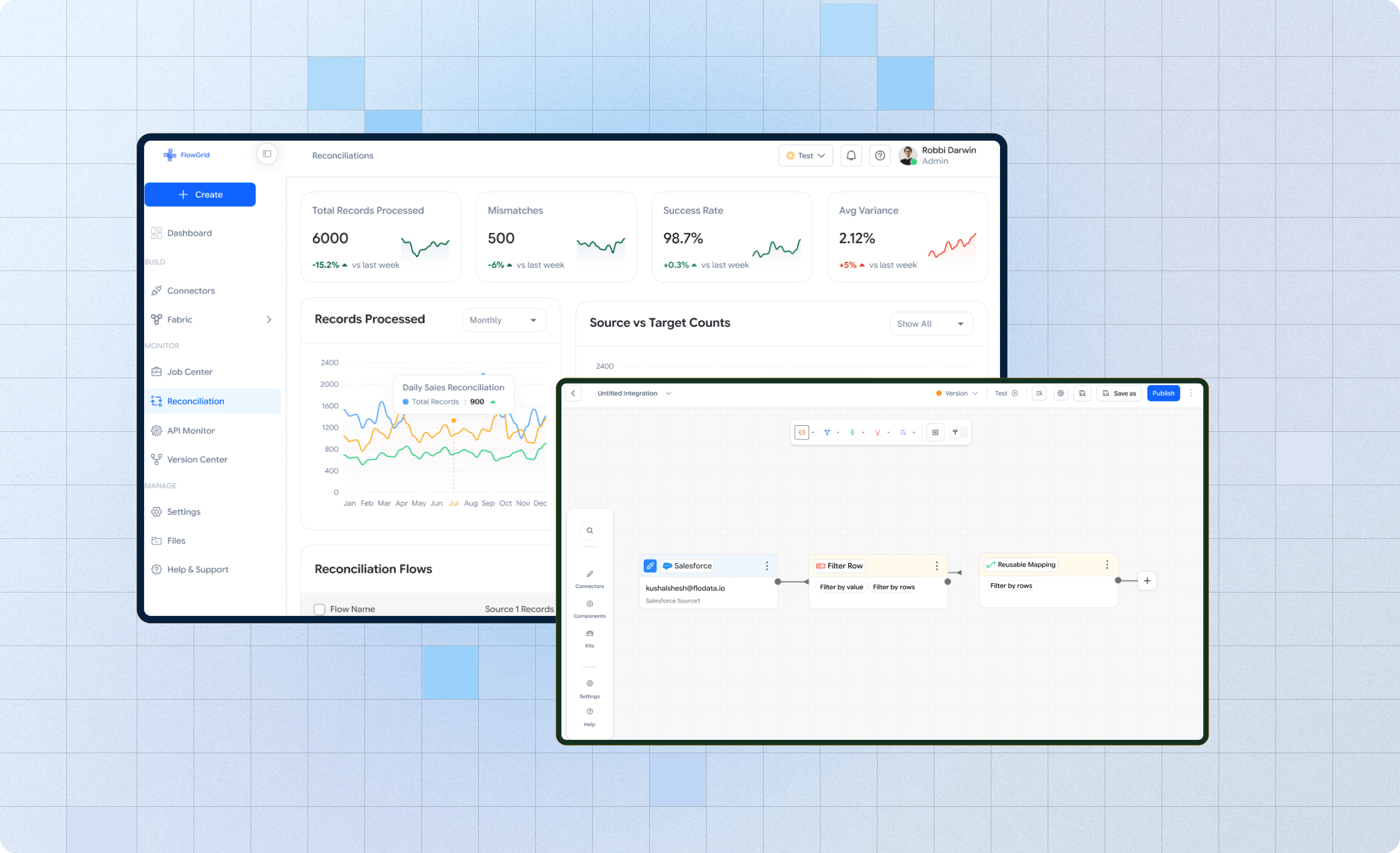Click the curly braces tool icon

click(802, 433)
